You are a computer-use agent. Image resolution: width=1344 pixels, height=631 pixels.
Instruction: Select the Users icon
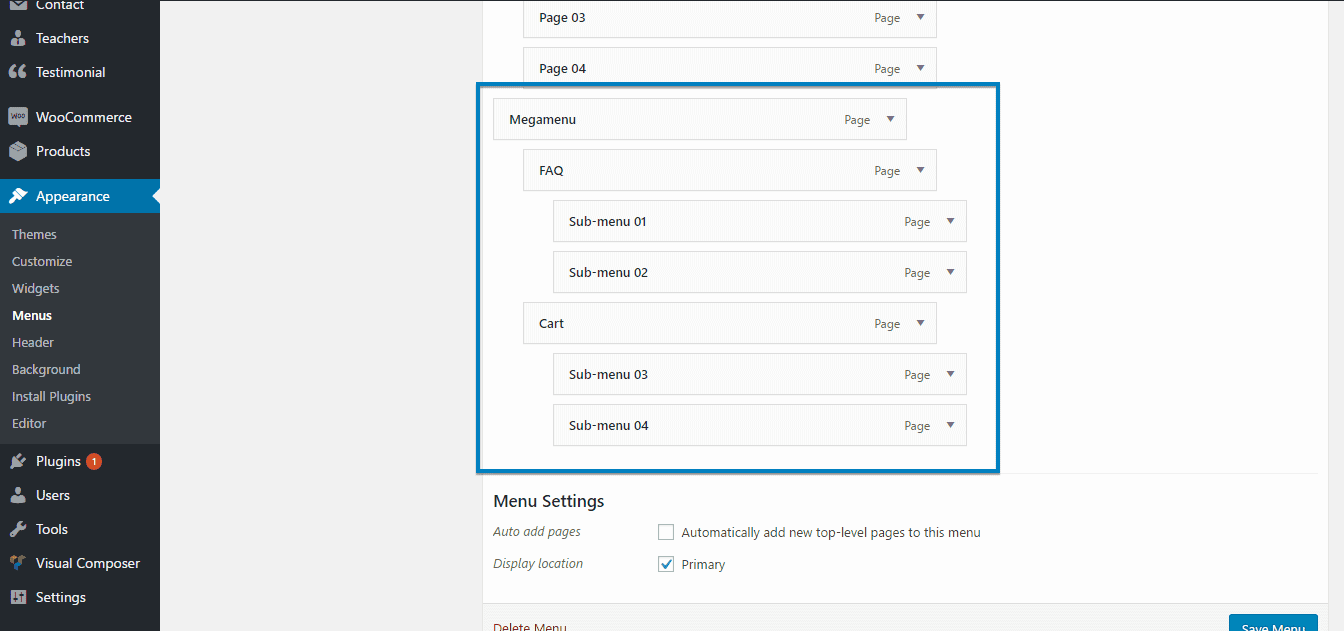tap(18, 495)
